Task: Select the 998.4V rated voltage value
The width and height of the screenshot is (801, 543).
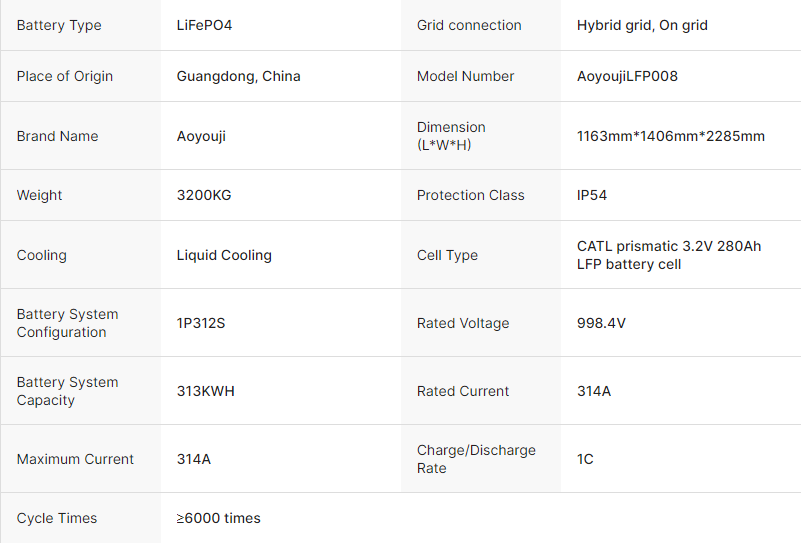Action: coord(602,323)
